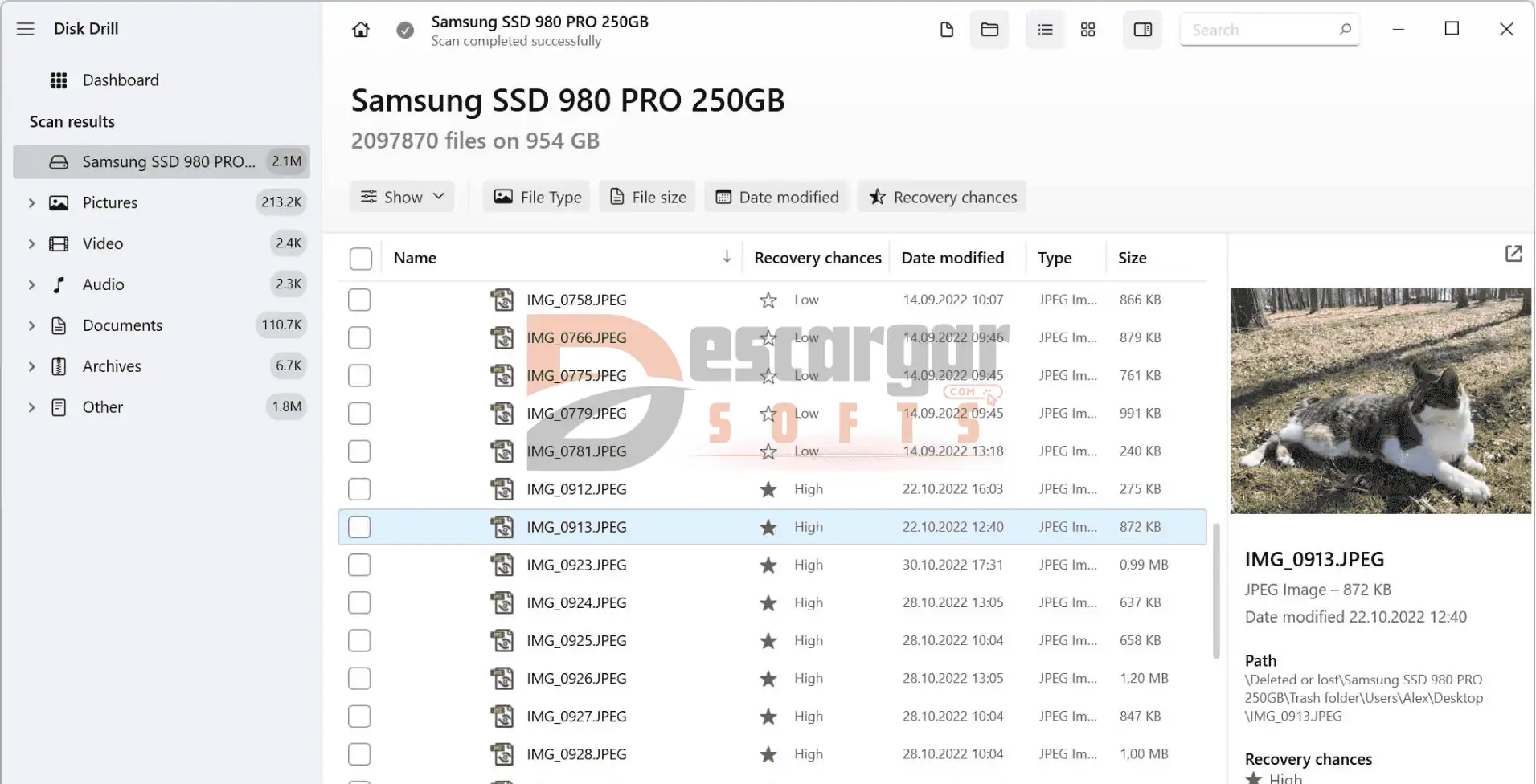Image resolution: width=1536 pixels, height=784 pixels.
Task: Click the file icon of IMG_0924.JPEG
Action: pyautogui.click(x=502, y=602)
